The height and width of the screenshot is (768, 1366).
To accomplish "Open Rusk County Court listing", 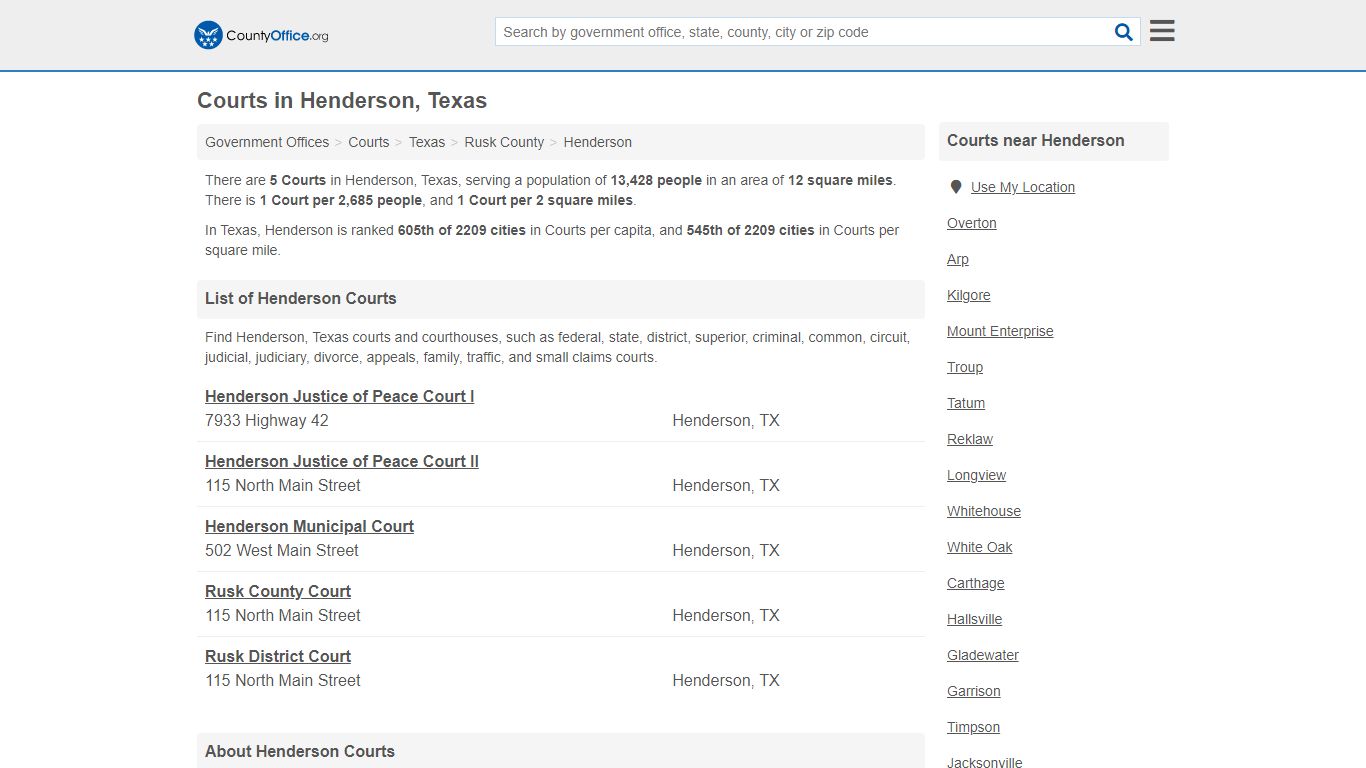I will 278,591.
